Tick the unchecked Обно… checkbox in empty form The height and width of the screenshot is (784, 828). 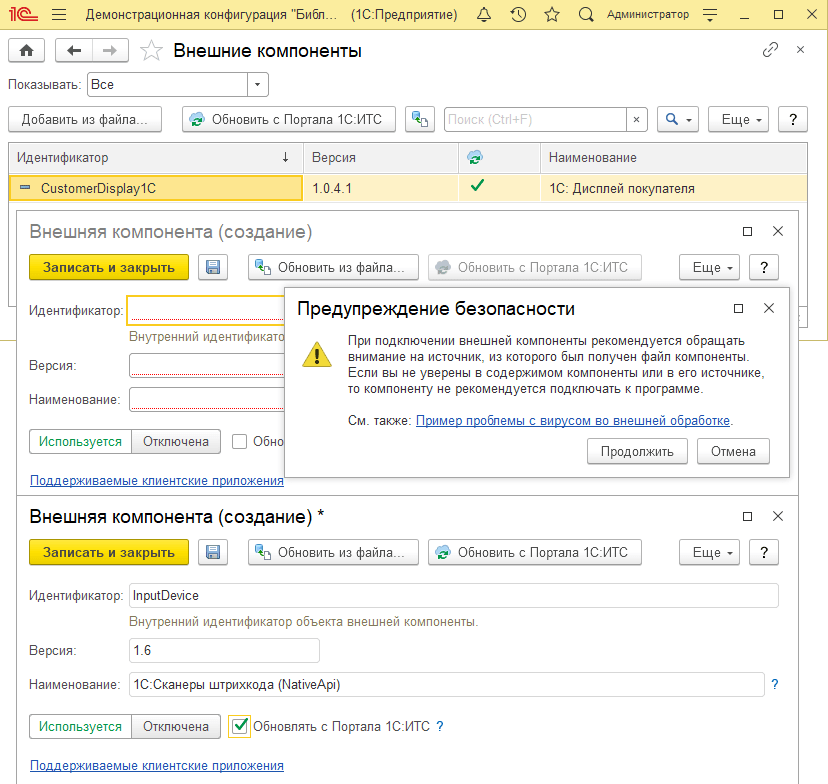point(240,441)
